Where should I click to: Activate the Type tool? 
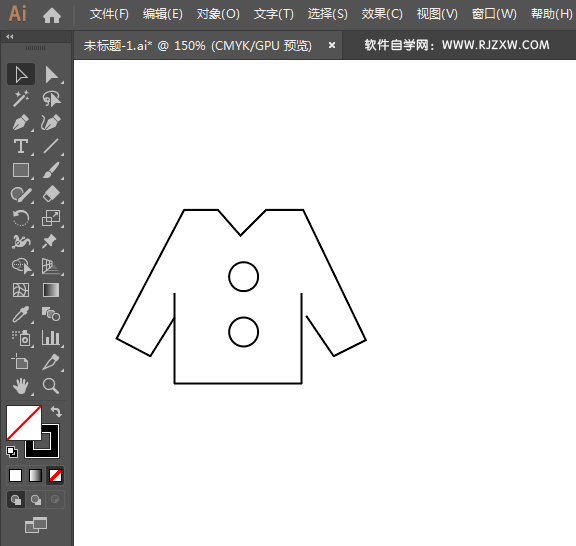click(21, 146)
